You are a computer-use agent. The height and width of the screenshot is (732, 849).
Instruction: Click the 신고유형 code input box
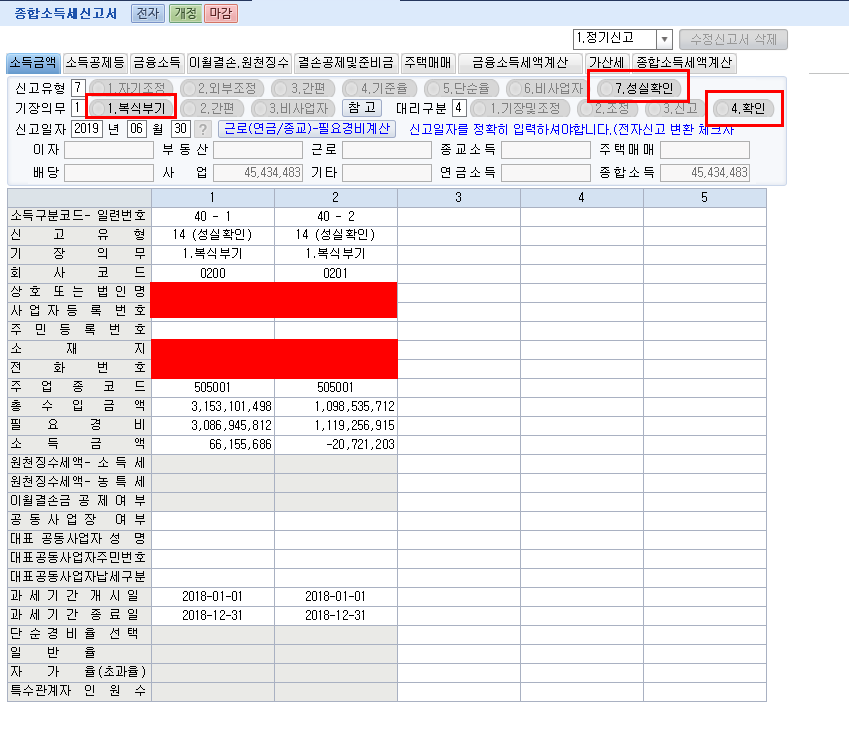tap(78, 88)
